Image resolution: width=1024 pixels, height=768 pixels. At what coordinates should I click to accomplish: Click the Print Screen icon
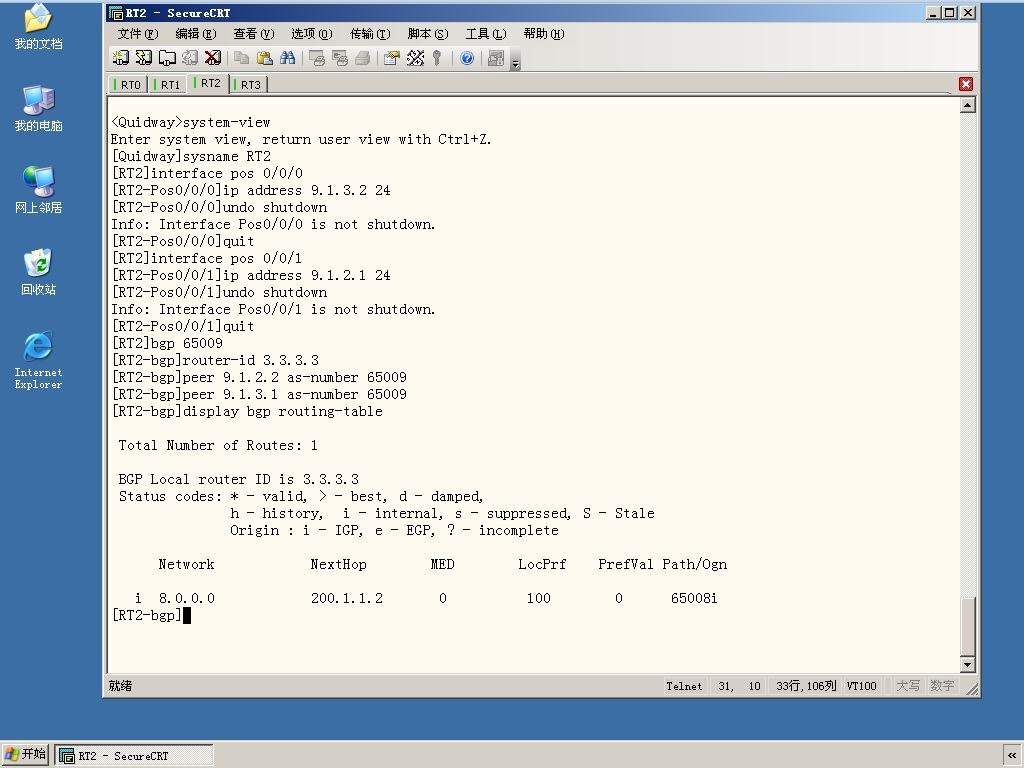(x=317, y=58)
